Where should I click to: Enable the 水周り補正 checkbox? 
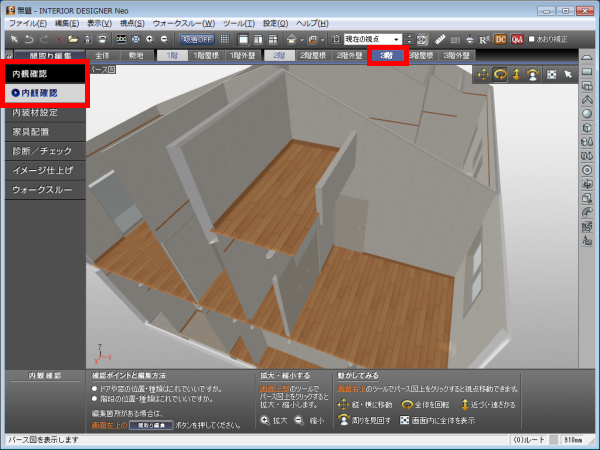(x=531, y=38)
